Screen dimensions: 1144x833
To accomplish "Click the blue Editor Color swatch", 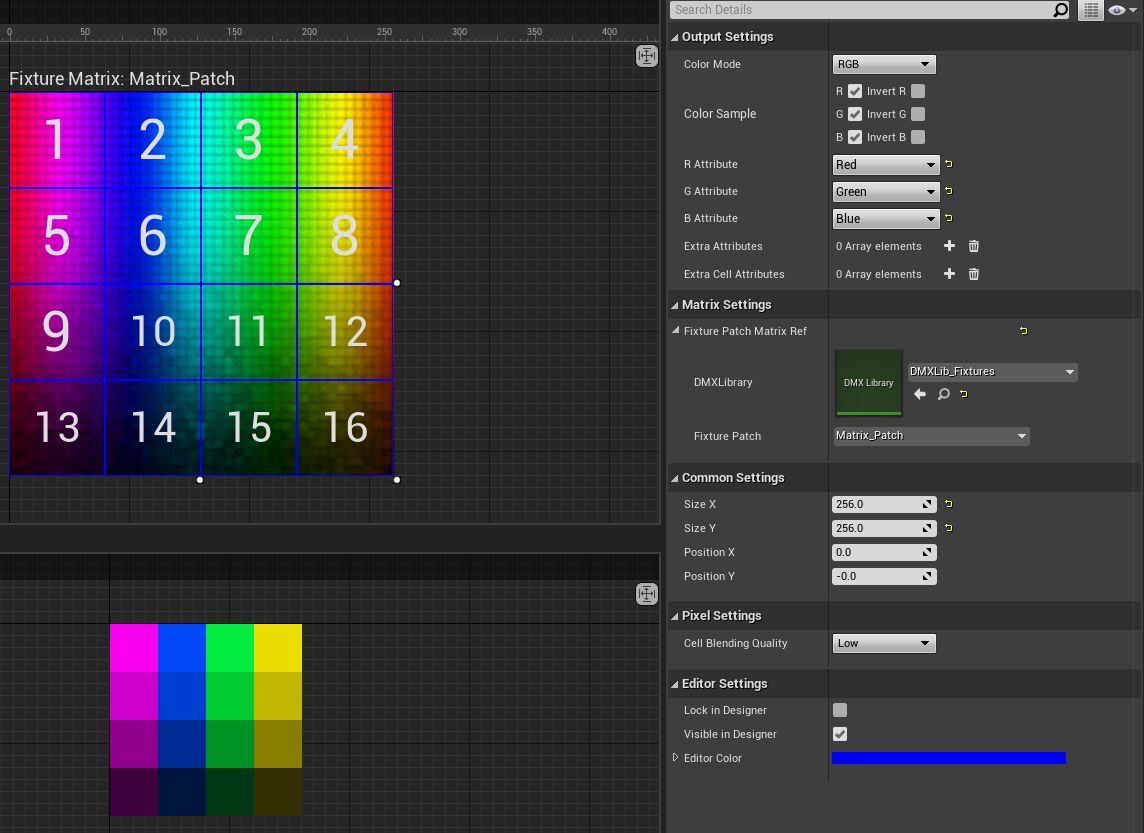I will click(x=948, y=758).
